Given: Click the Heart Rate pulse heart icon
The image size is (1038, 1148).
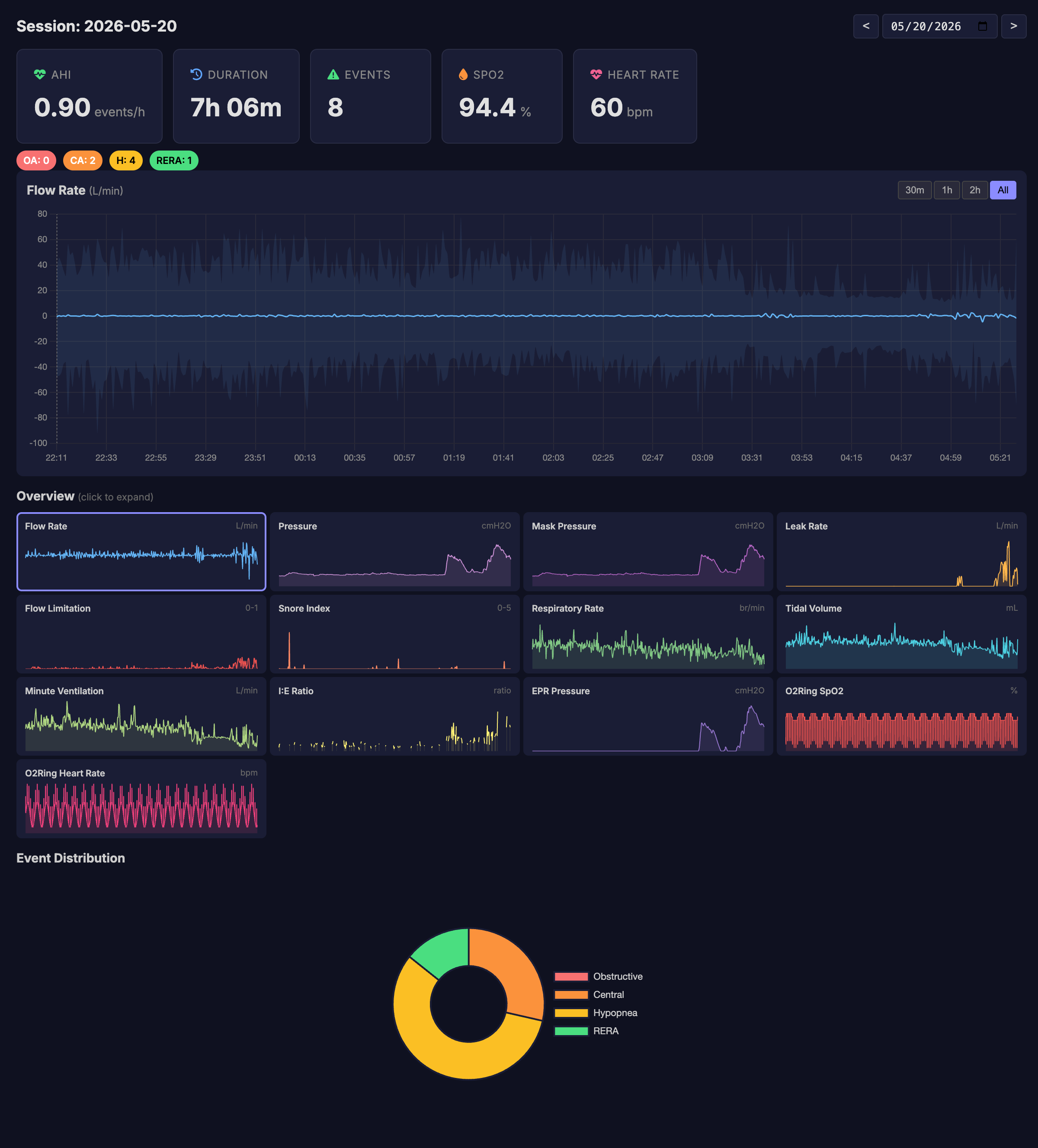Looking at the screenshot, I should [x=596, y=74].
